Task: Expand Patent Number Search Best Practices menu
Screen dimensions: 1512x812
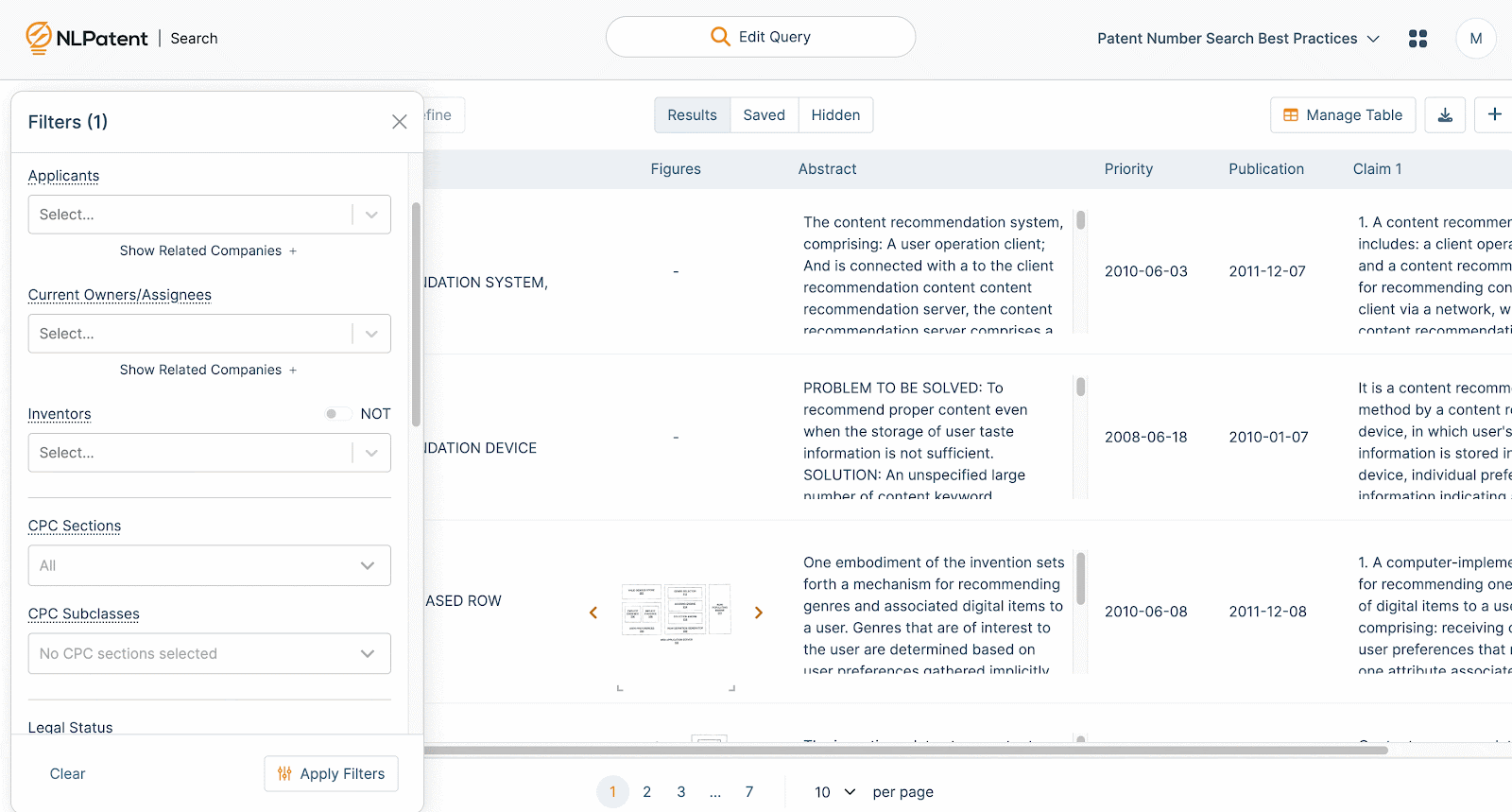Action: [x=1238, y=39]
